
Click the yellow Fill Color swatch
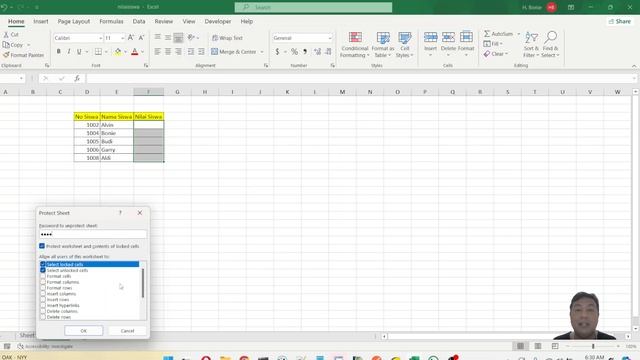coord(118,51)
